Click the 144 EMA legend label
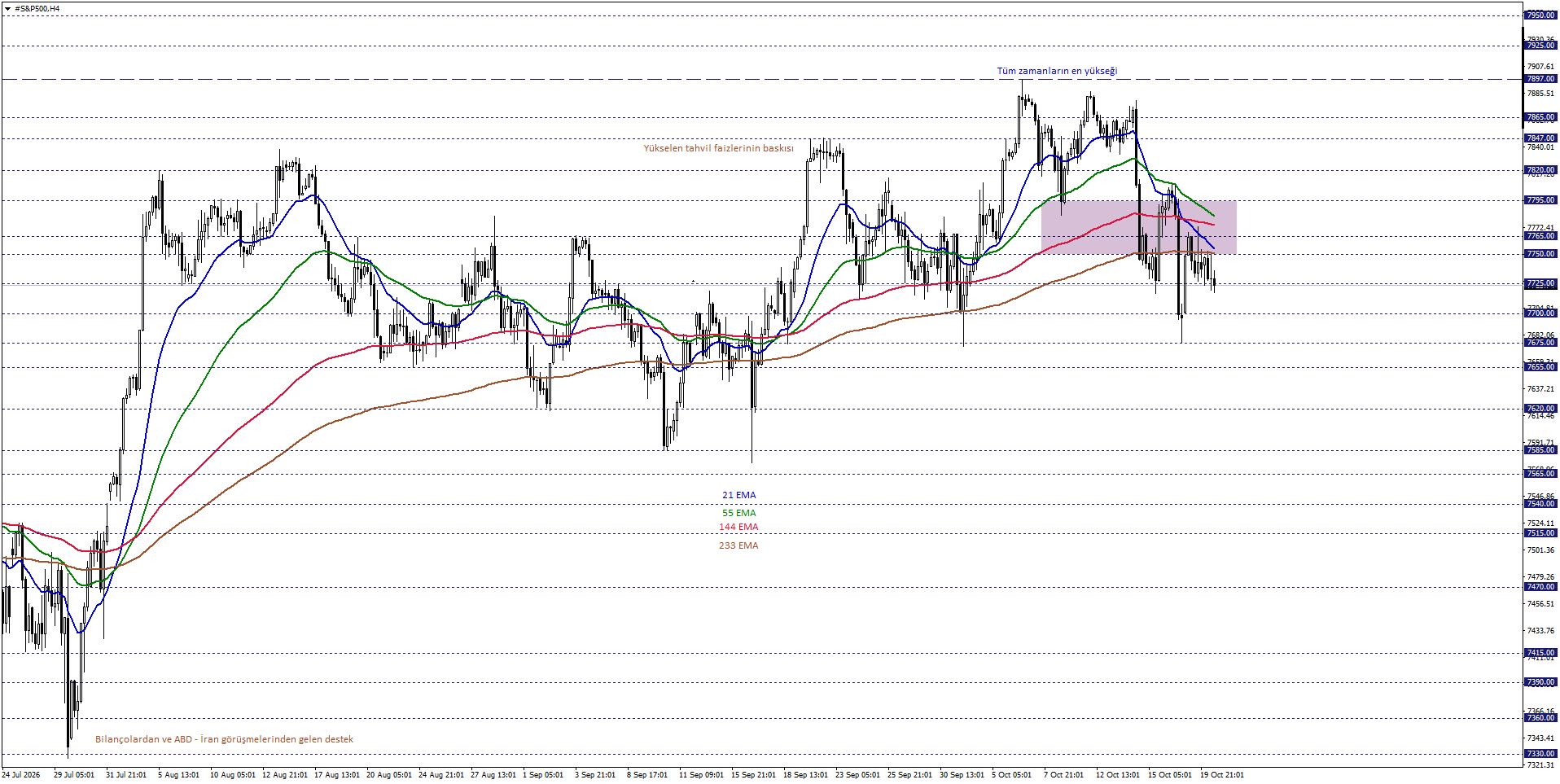The height and width of the screenshot is (784, 1560). point(738,528)
